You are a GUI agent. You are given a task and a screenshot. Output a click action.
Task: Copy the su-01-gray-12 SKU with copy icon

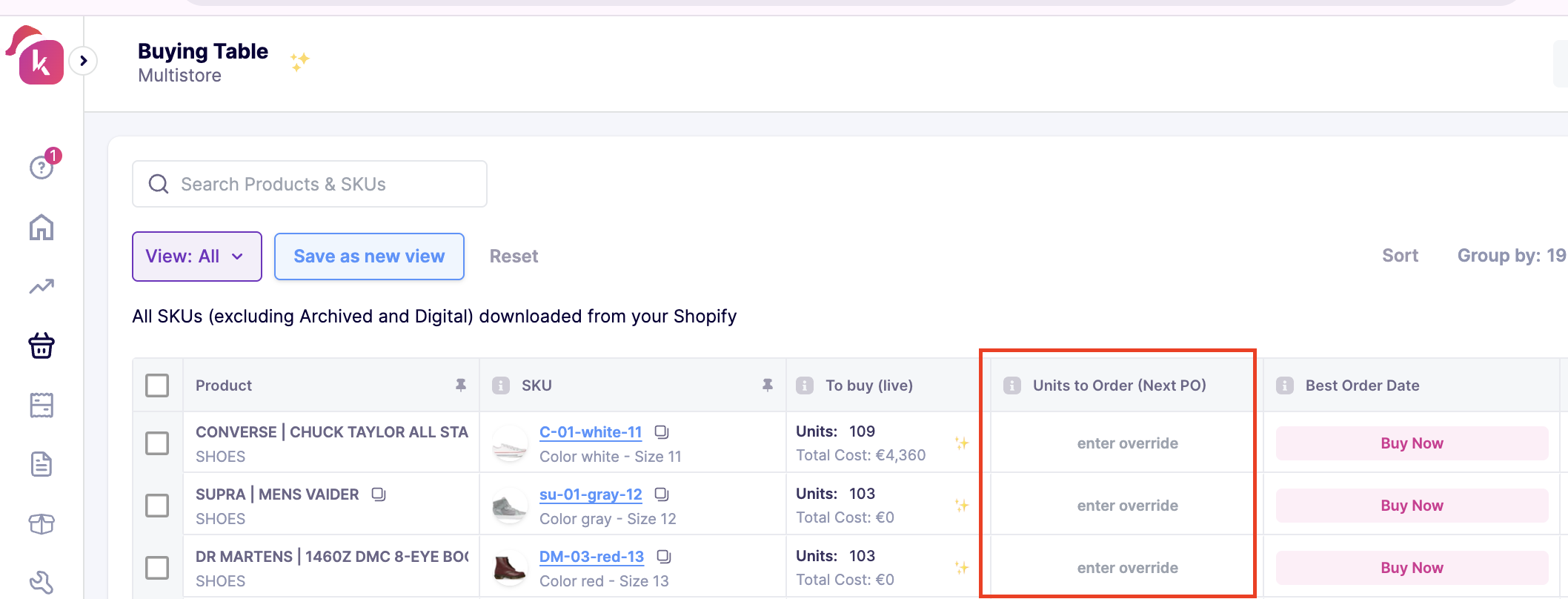click(x=662, y=494)
